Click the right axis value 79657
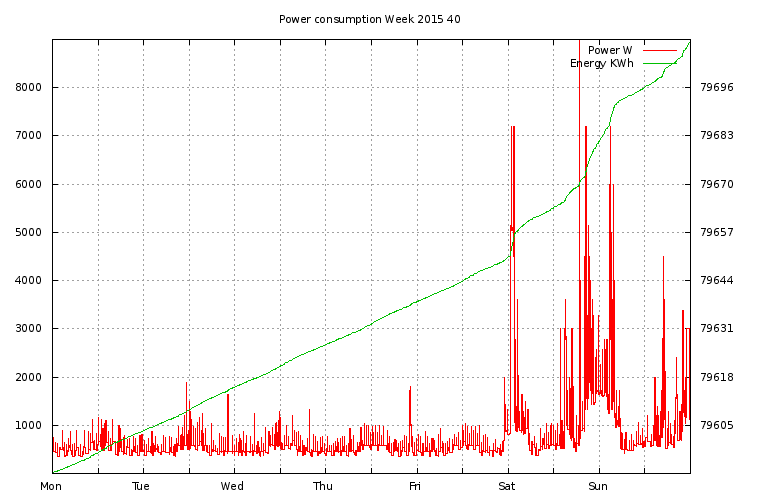This screenshot has width=768, height=500. pos(717,233)
